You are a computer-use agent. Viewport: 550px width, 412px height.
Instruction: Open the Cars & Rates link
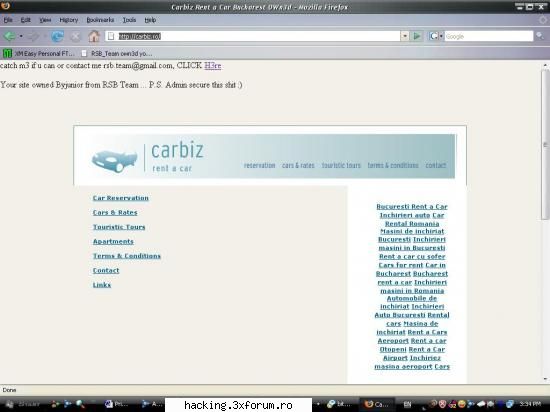pyautogui.click(x=115, y=212)
